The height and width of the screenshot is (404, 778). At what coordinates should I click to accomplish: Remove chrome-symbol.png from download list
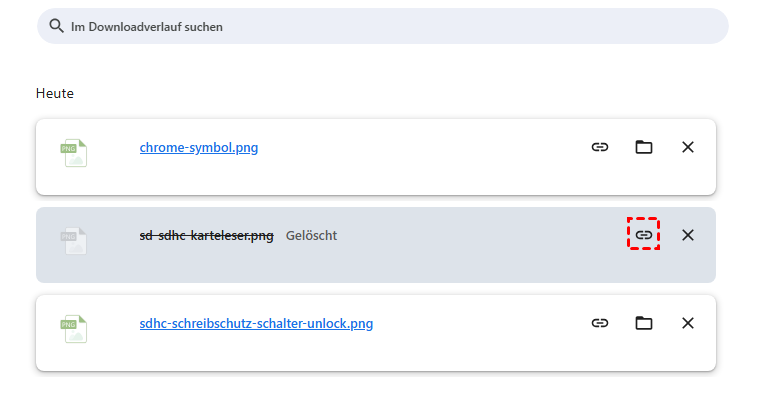(x=688, y=147)
